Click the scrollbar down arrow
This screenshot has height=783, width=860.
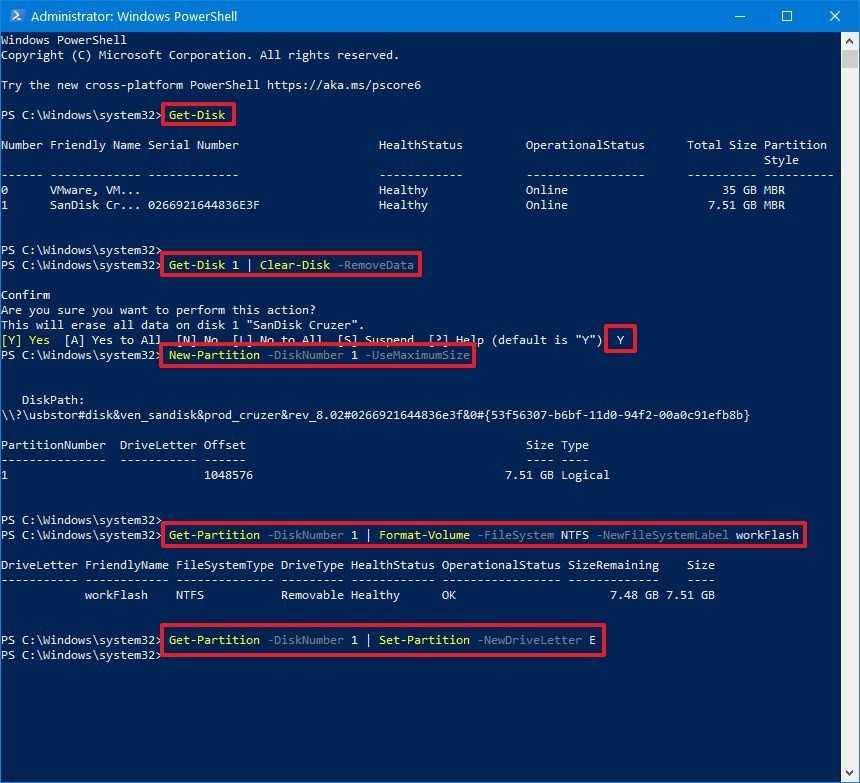pos(850,773)
